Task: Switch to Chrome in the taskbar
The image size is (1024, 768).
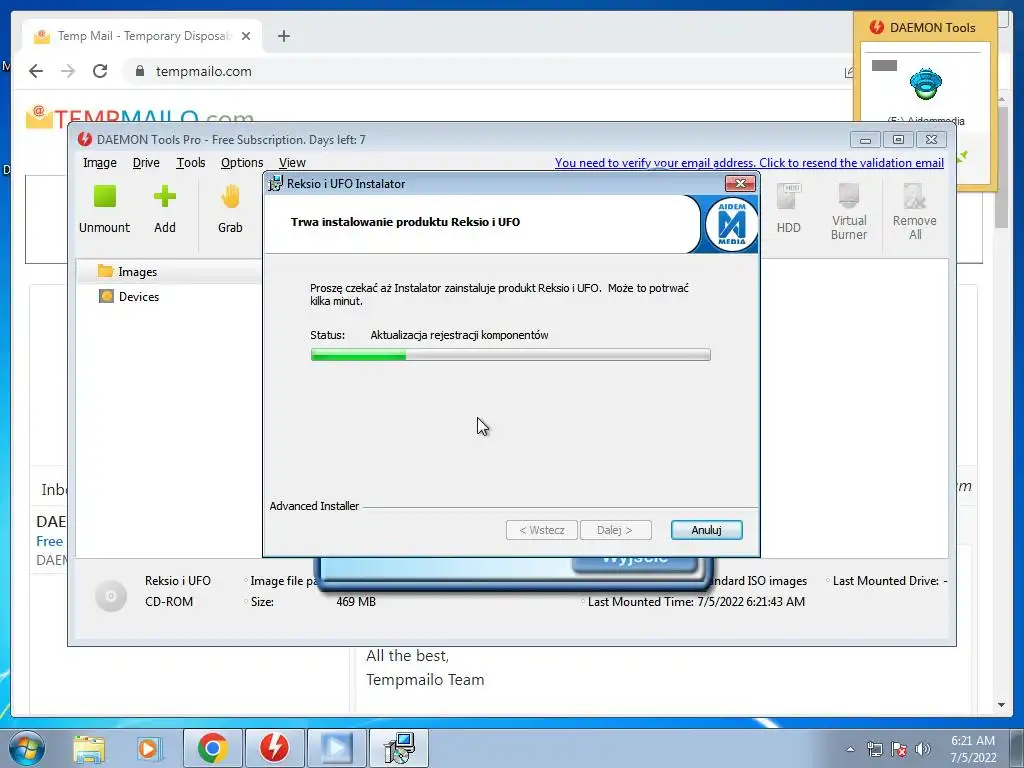Action: tap(212, 748)
